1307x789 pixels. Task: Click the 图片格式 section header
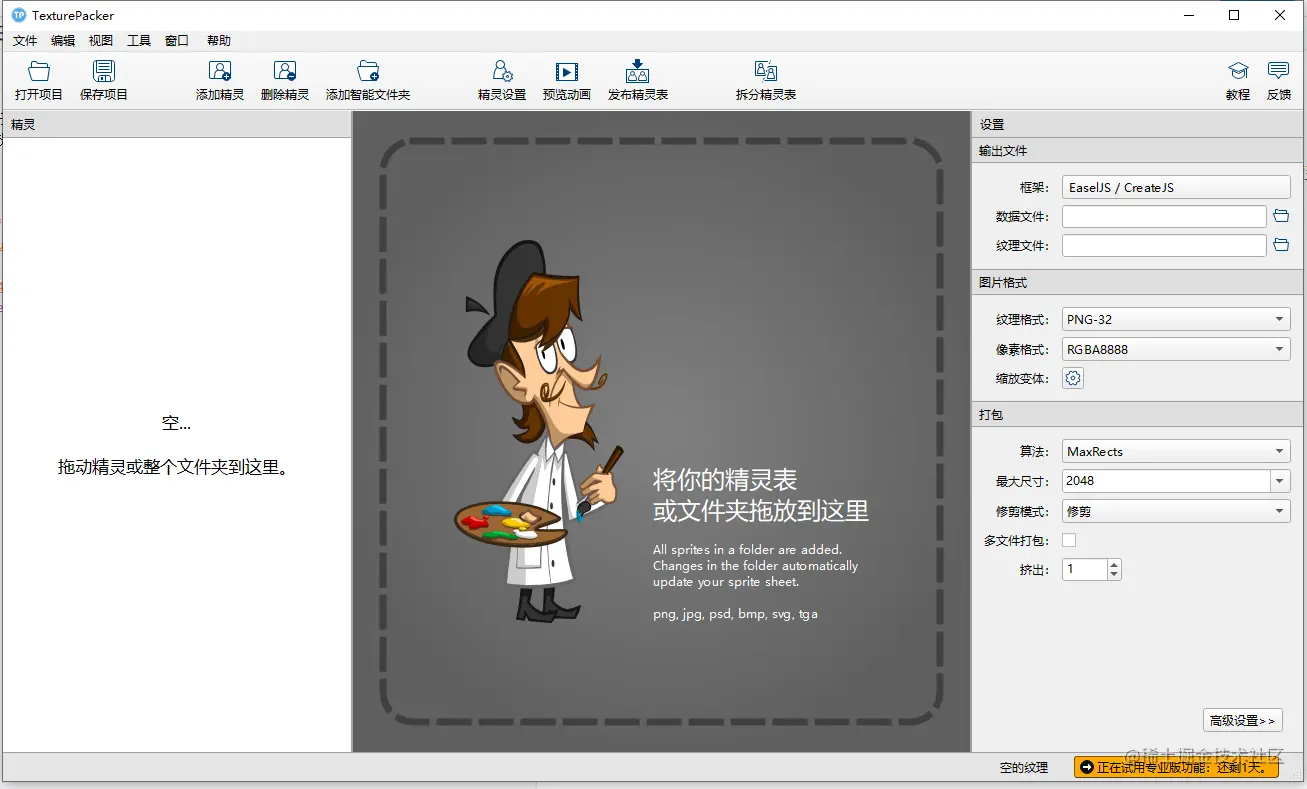pos(1139,283)
